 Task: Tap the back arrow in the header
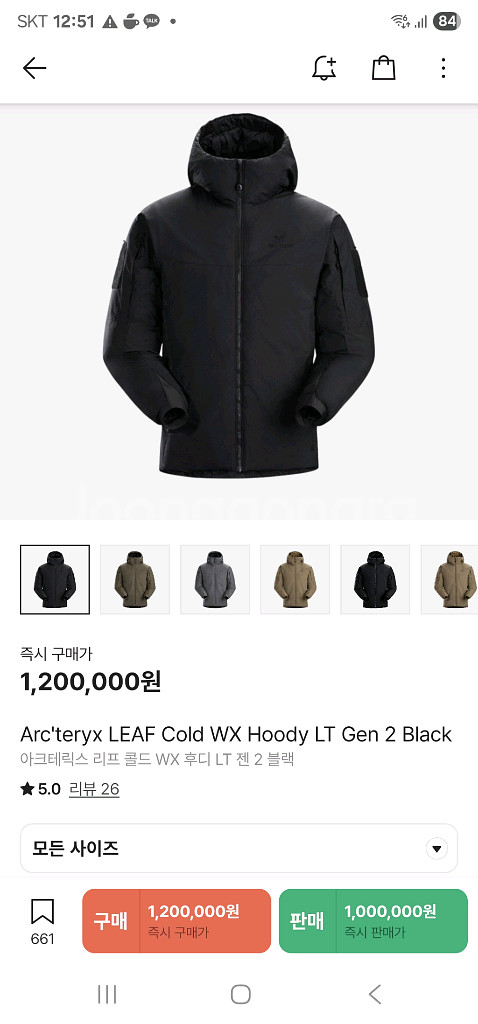point(34,68)
